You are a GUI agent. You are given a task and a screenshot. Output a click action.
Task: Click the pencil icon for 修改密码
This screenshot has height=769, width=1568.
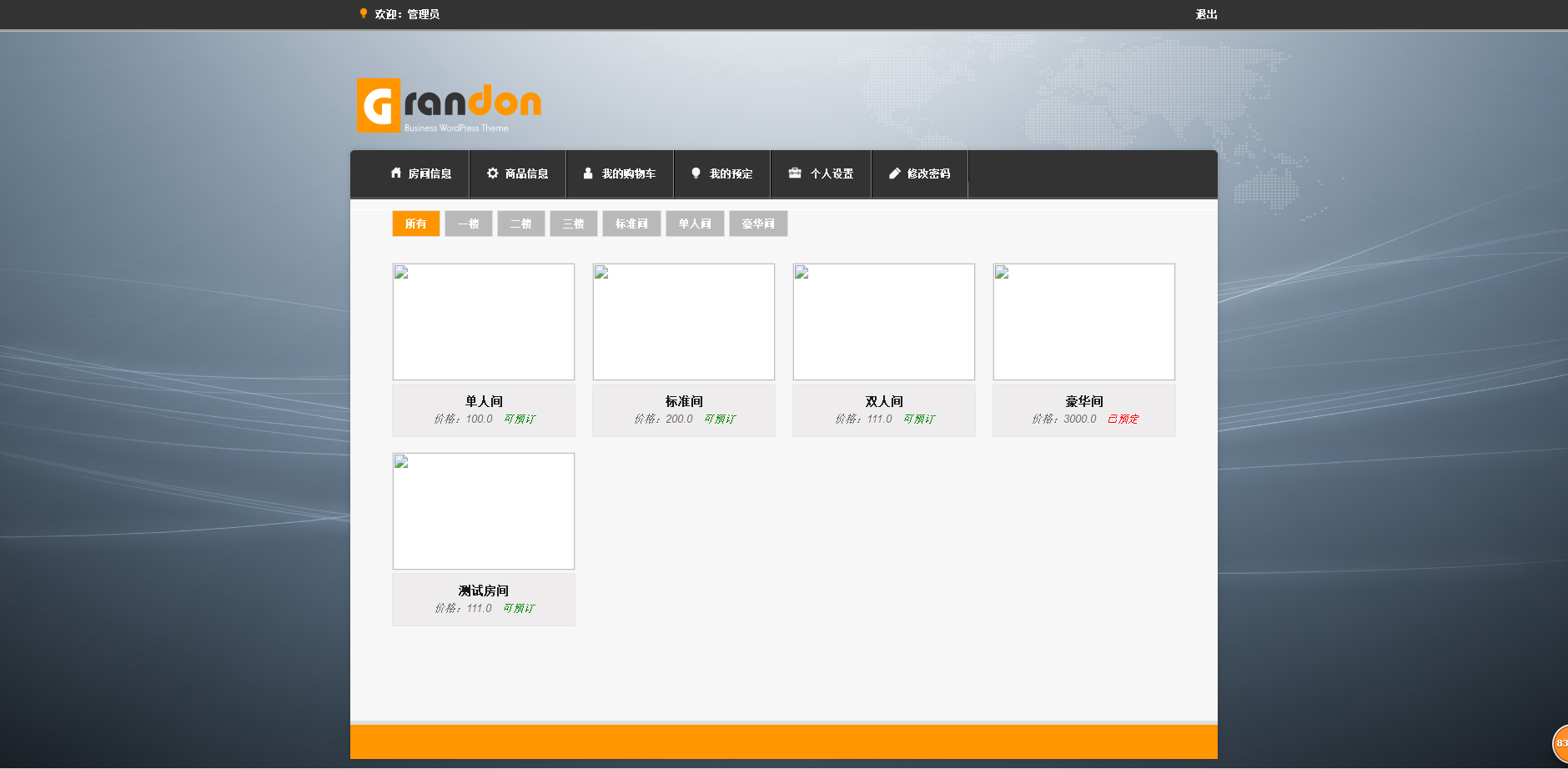[x=895, y=173]
